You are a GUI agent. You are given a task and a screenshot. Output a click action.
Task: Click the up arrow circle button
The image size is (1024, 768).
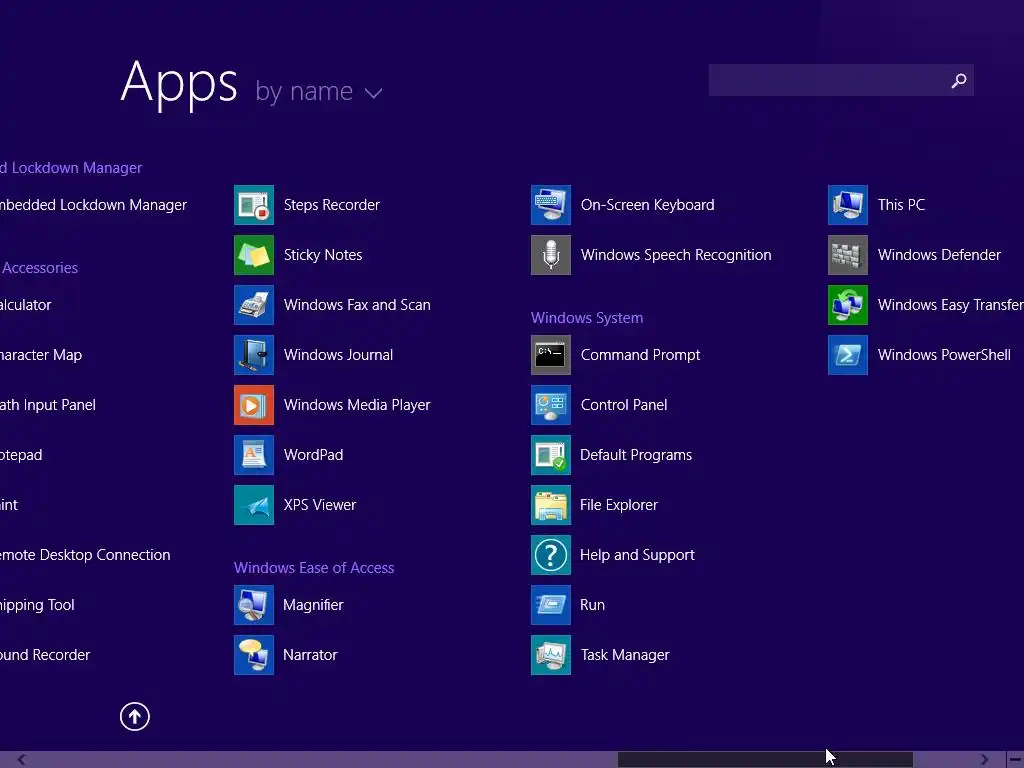(x=135, y=716)
